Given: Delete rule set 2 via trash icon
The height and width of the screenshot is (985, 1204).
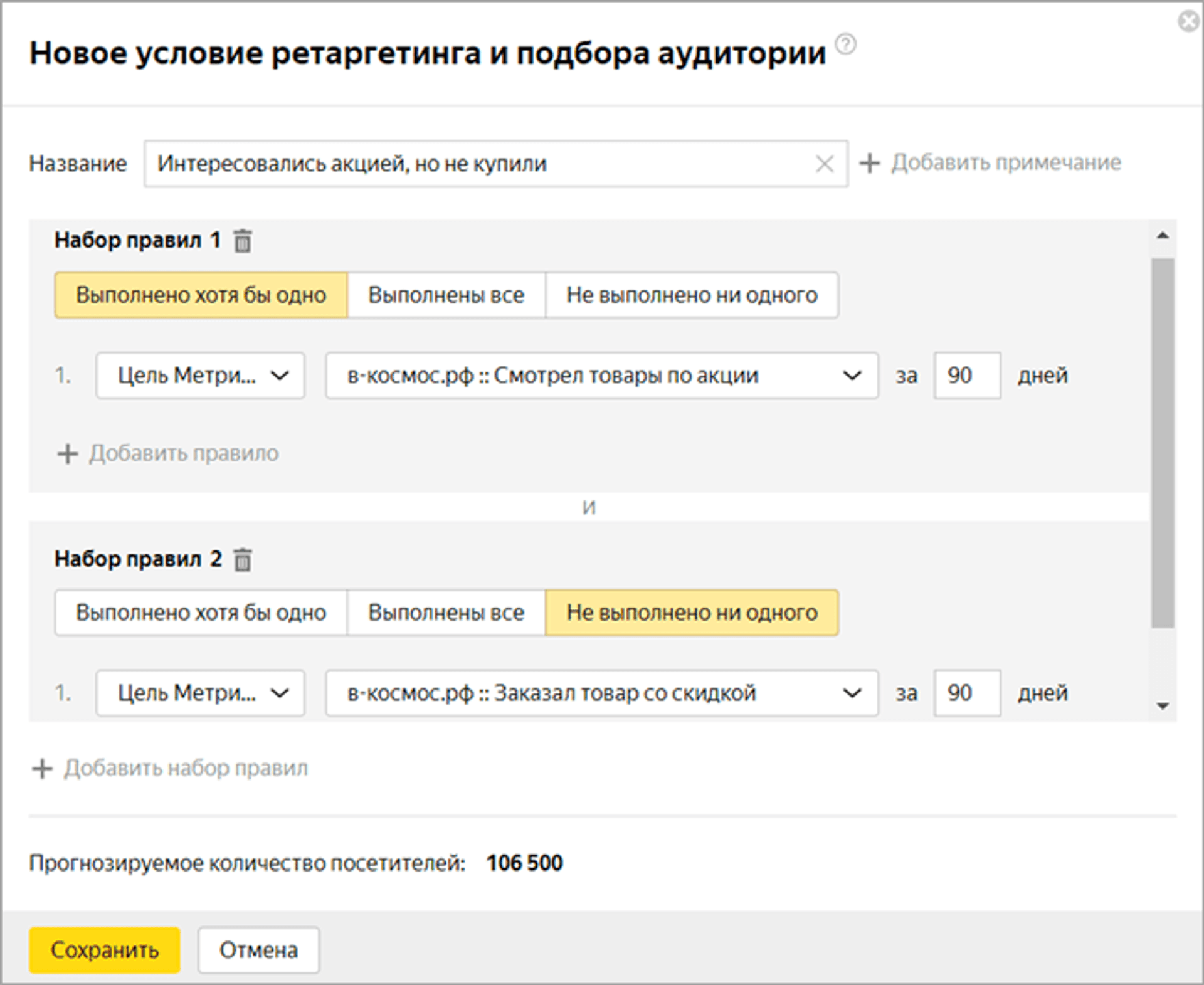Looking at the screenshot, I should click(x=243, y=560).
